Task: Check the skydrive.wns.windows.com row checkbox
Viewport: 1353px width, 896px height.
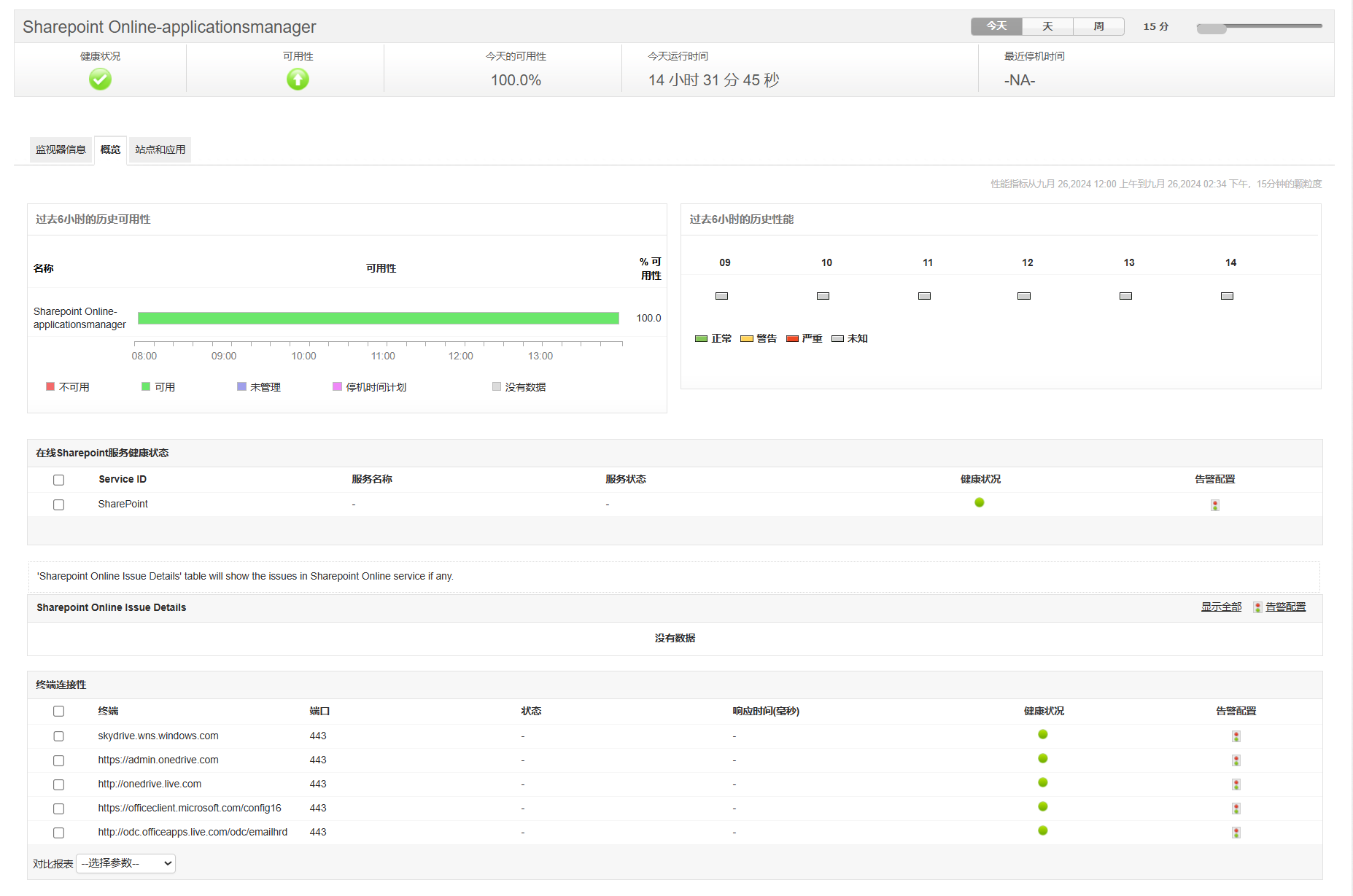Action: click(58, 736)
